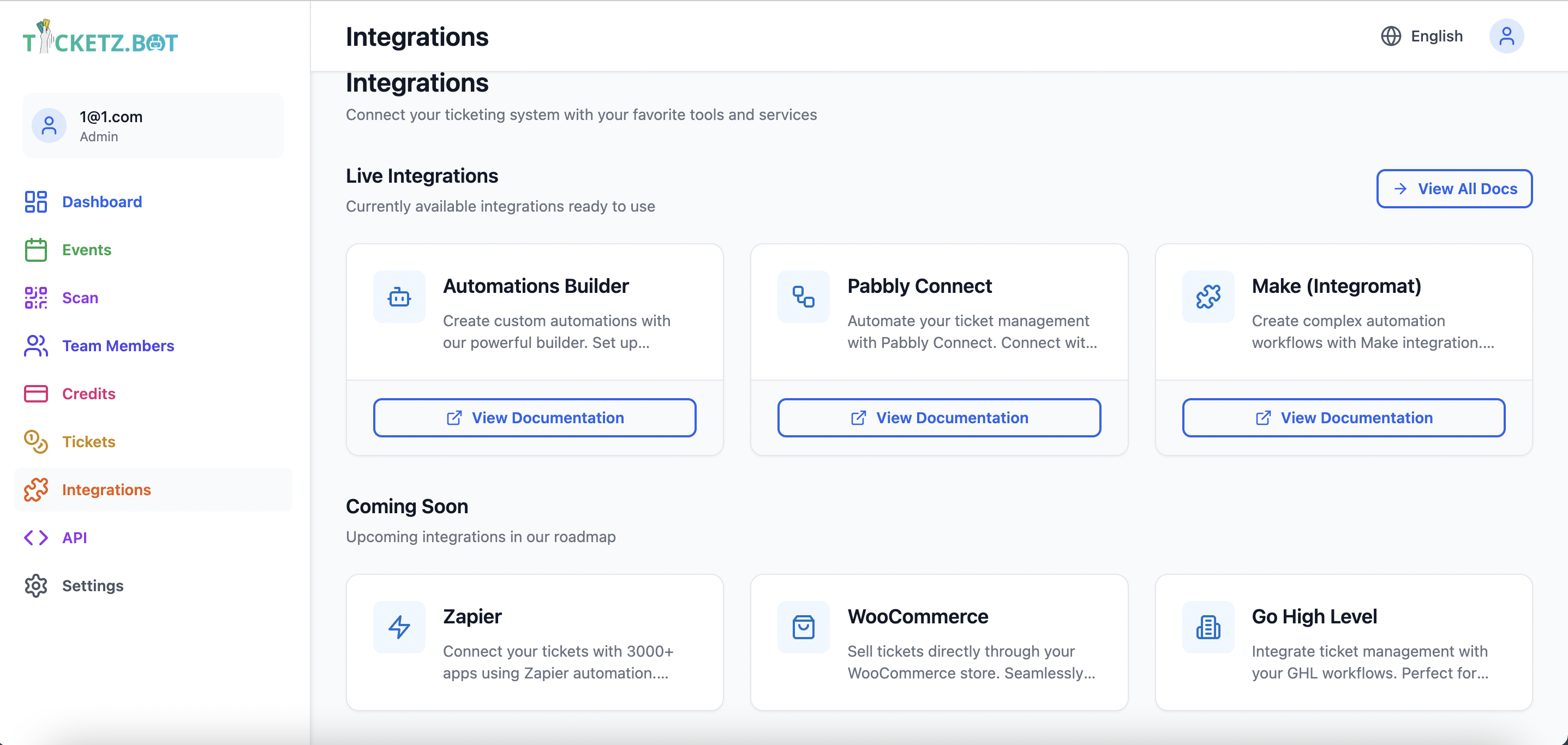Navigate to Team Members
The height and width of the screenshot is (745, 1568).
(153, 346)
